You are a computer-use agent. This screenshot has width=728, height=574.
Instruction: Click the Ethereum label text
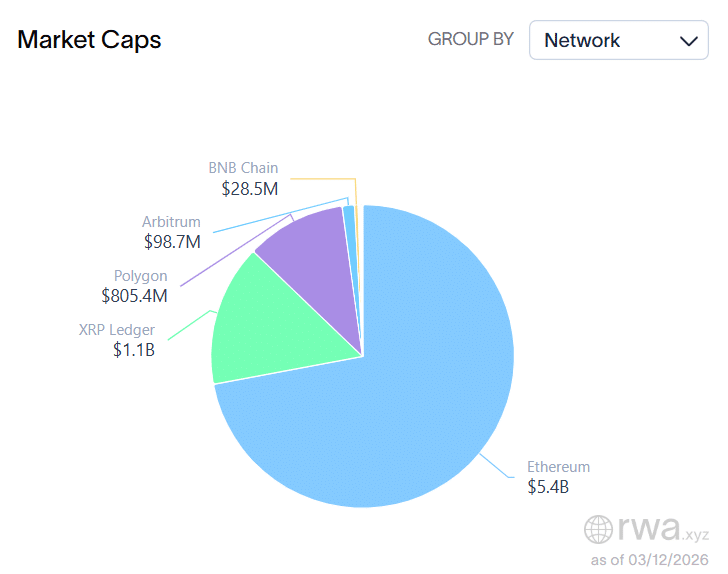click(558, 467)
